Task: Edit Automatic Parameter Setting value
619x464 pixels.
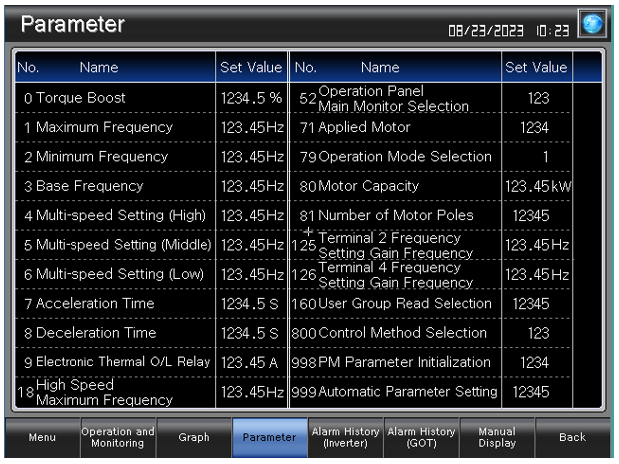Action: coord(537,392)
